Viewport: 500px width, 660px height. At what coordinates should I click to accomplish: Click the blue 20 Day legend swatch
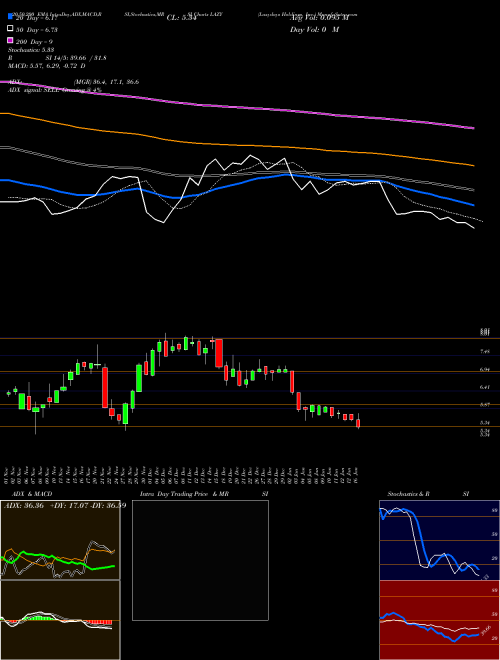tap(10, 16)
